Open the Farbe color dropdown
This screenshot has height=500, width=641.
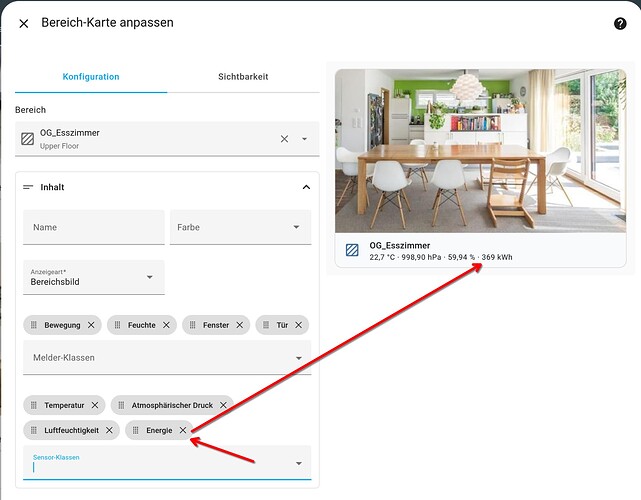coord(240,227)
